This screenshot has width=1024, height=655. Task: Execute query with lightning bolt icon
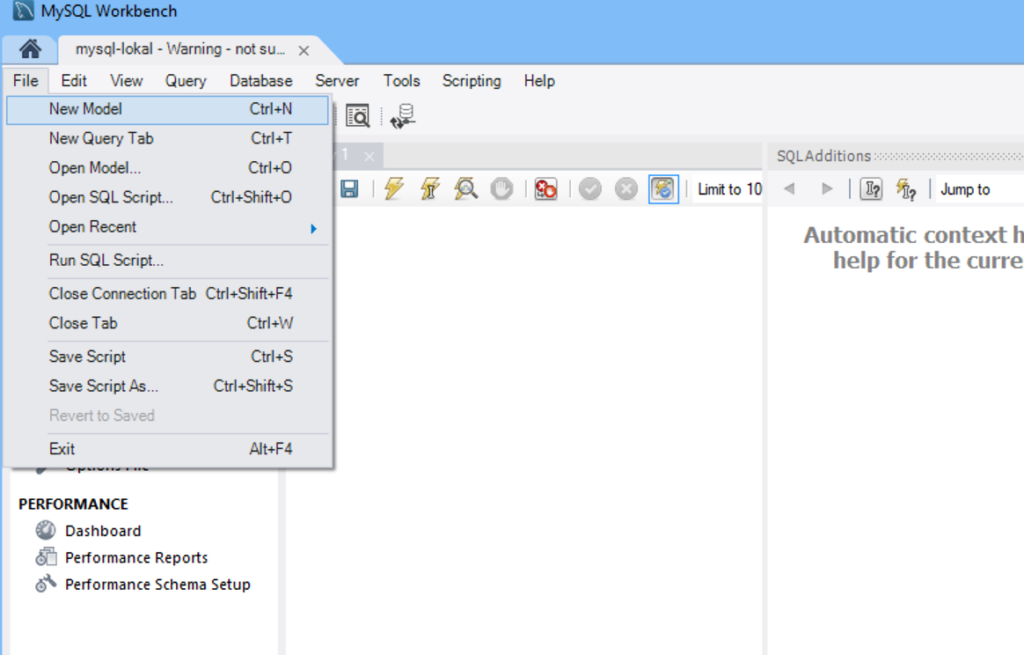coord(394,189)
